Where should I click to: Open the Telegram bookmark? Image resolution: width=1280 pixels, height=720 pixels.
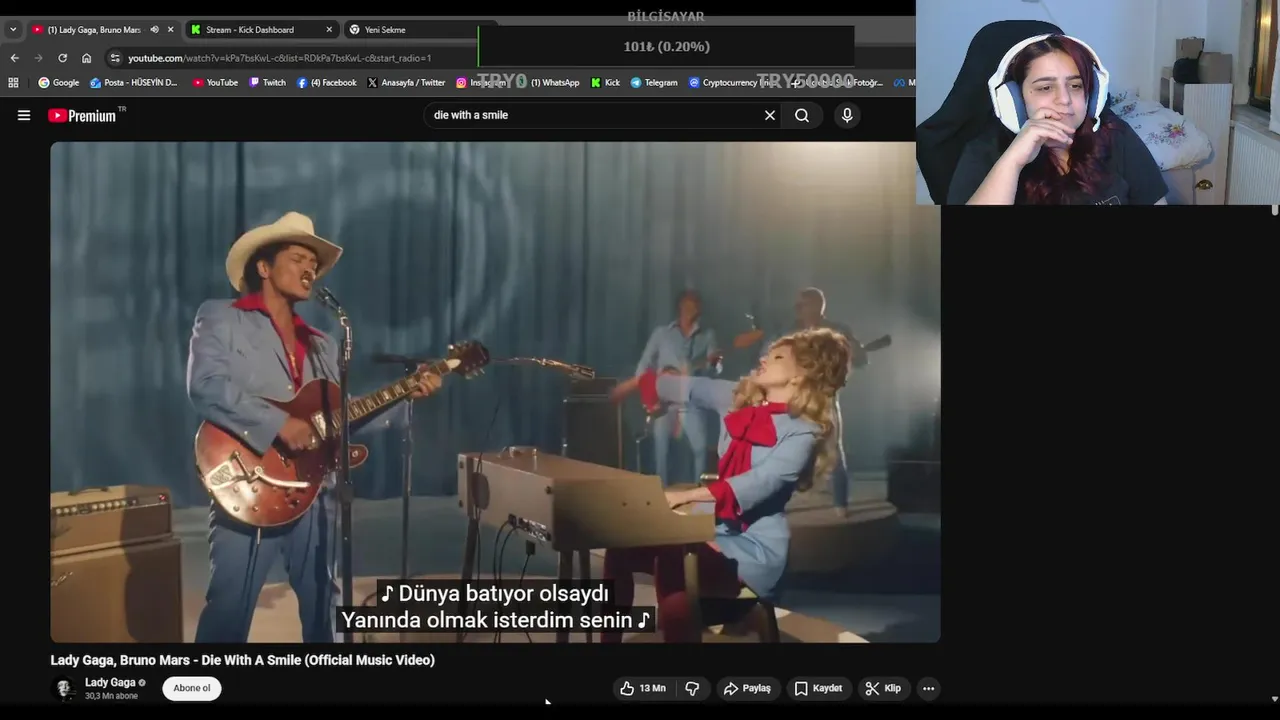(654, 83)
